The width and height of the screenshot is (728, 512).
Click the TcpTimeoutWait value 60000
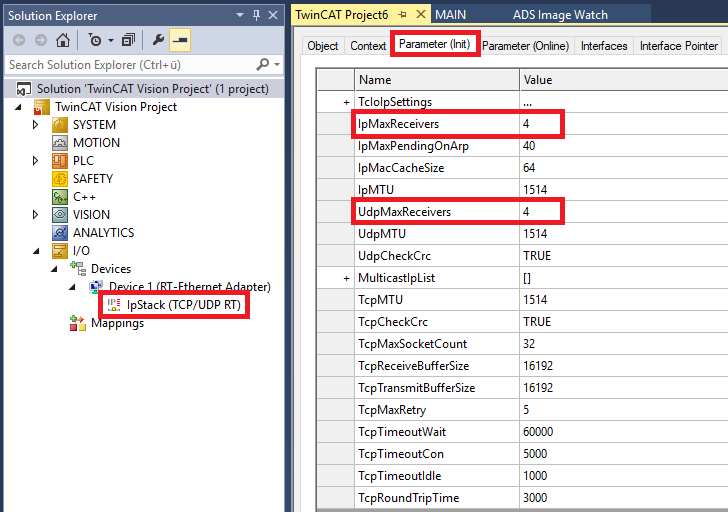[x=538, y=432]
